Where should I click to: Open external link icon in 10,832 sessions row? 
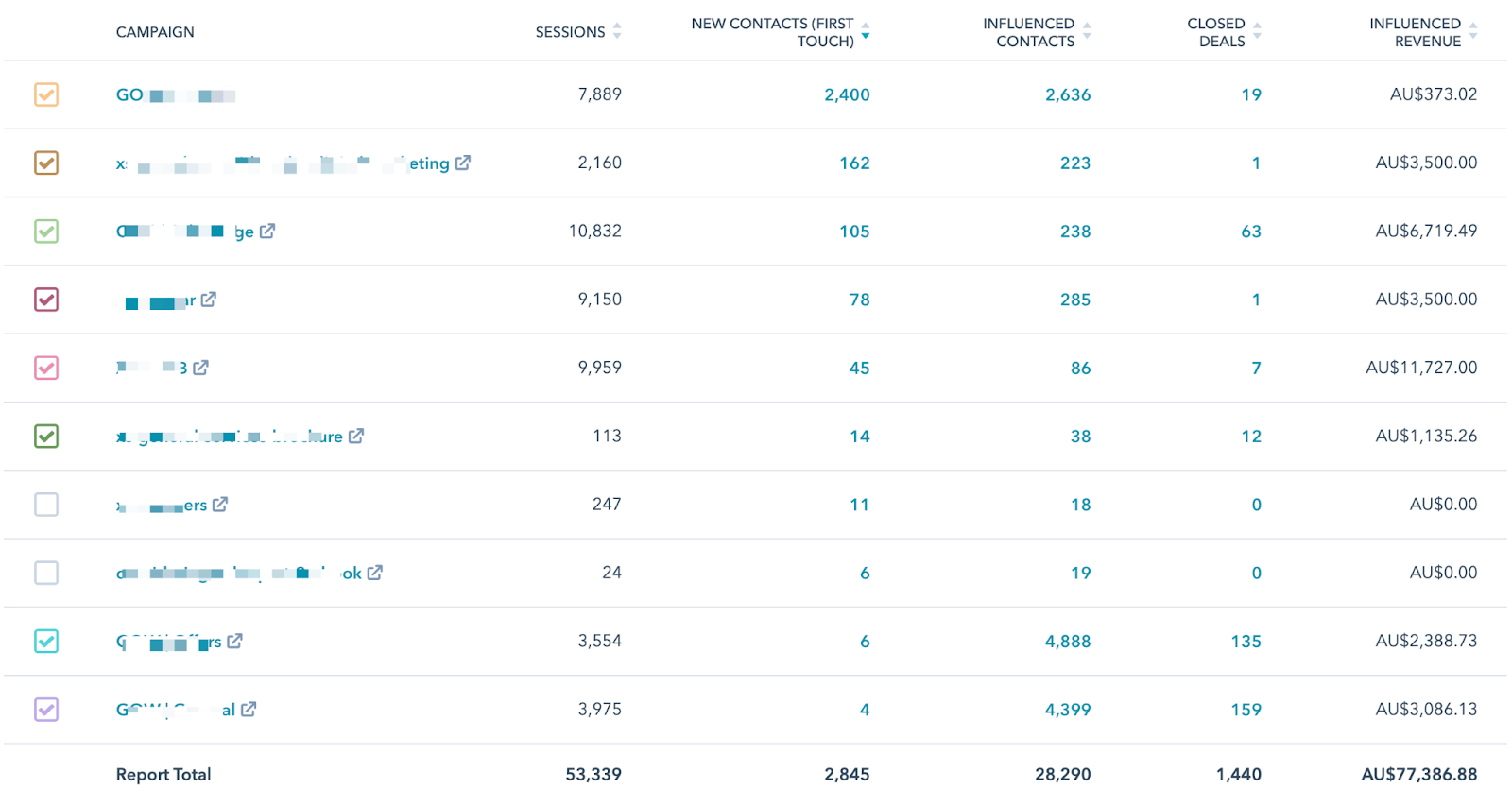(267, 231)
